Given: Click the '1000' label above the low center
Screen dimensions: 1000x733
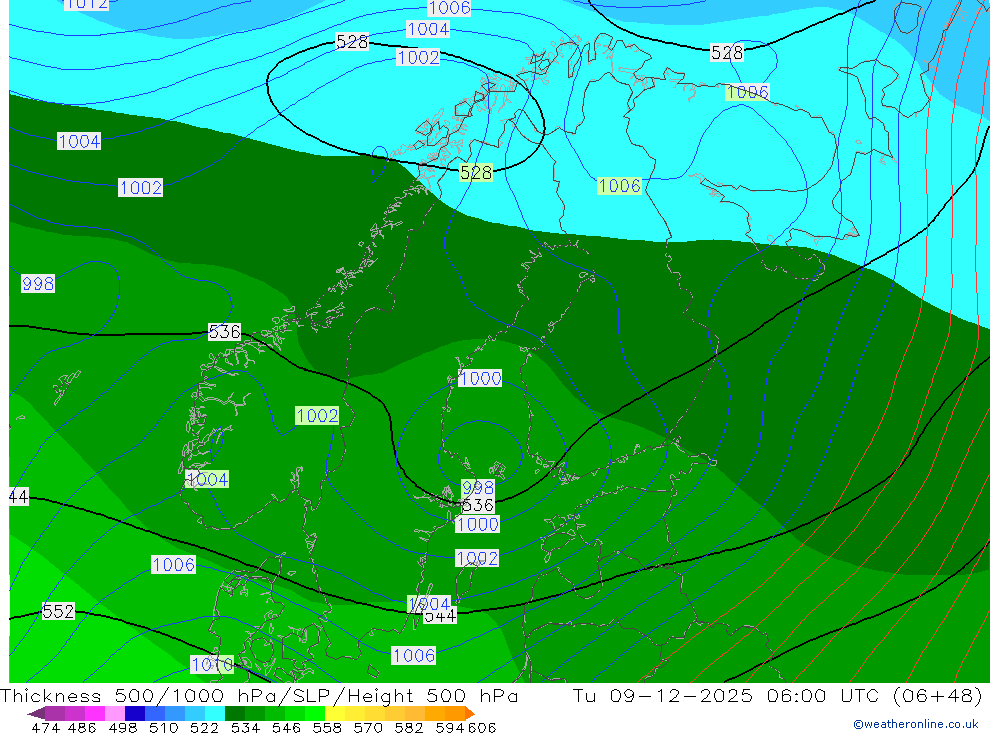Looking at the screenshot, I should (x=480, y=378).
